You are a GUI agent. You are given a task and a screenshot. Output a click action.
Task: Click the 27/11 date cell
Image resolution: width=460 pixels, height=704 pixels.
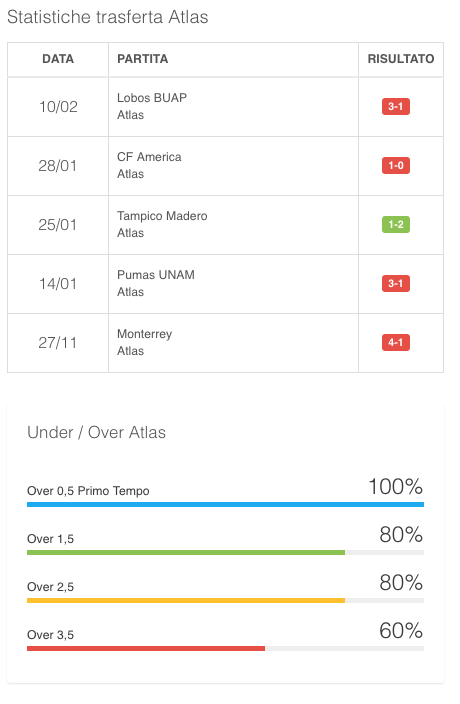click(58, 343)
